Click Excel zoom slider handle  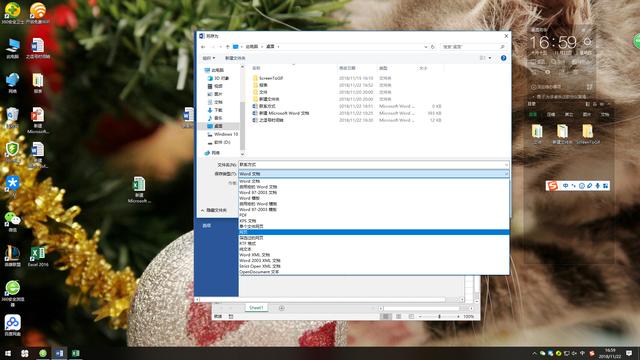(x=439, y=316)
